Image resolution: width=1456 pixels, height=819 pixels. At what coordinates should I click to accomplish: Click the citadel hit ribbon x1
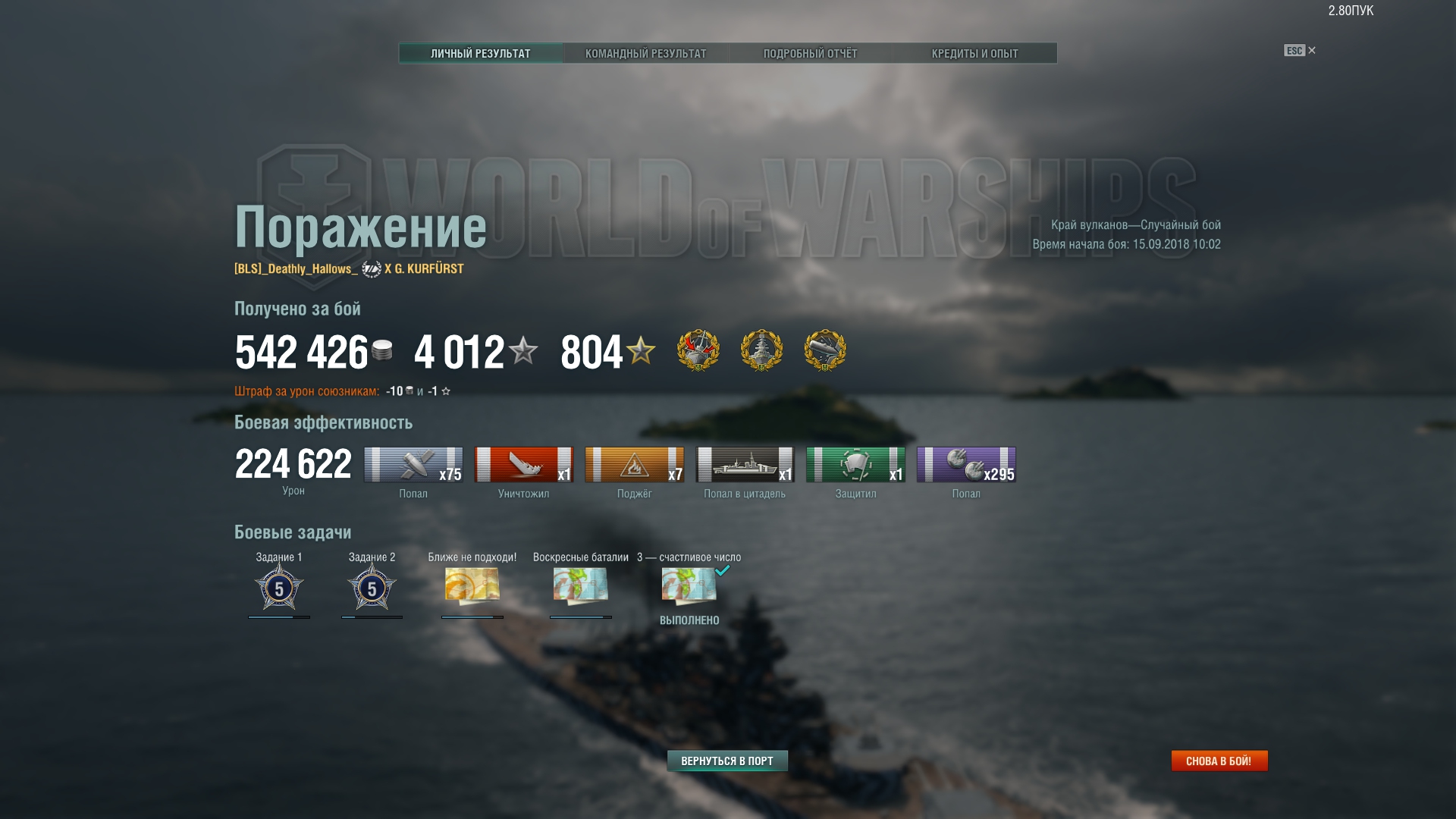pyautogui.click(x=745, y=465)
